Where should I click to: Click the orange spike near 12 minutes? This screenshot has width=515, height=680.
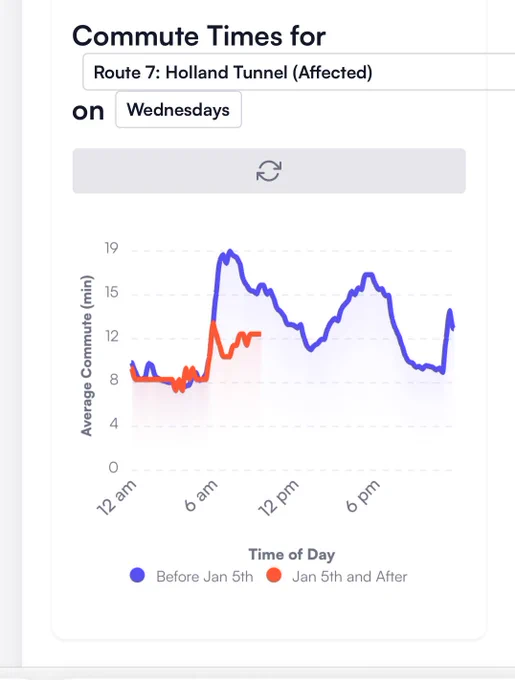coord(213,322)
